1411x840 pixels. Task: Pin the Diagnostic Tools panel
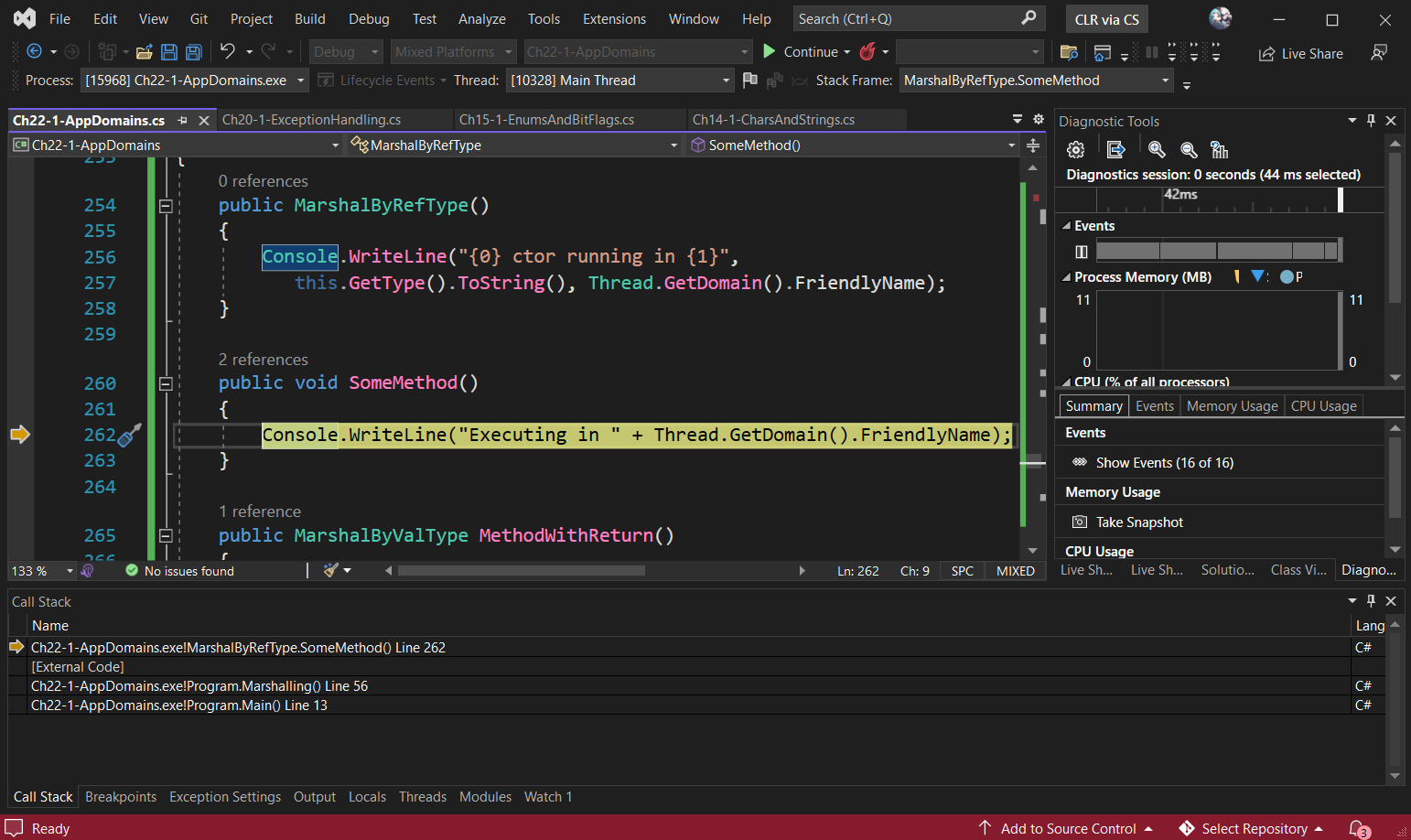point(1371,121)
